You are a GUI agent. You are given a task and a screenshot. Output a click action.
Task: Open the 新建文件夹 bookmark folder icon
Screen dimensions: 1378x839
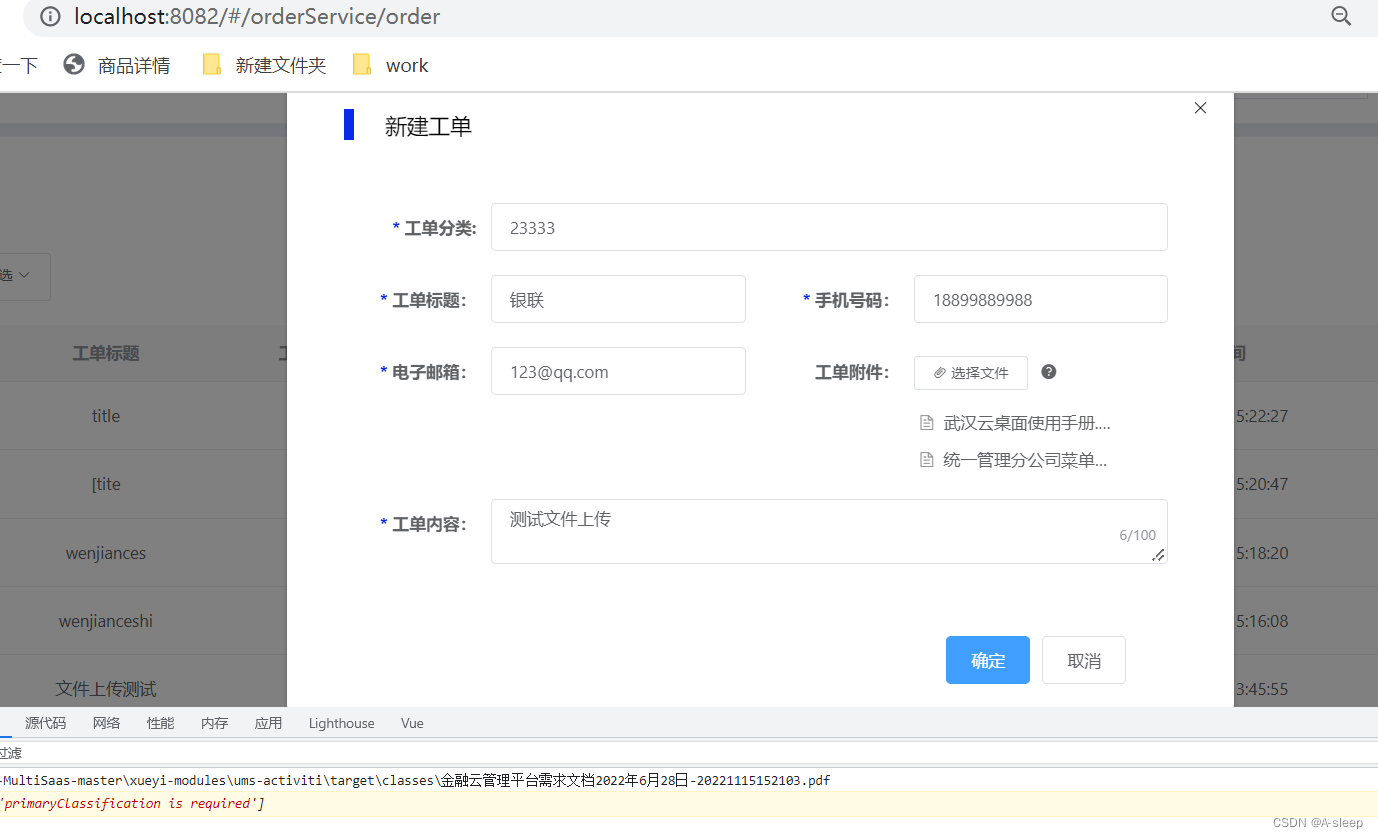pyautogui.click(x=212, y=63)
